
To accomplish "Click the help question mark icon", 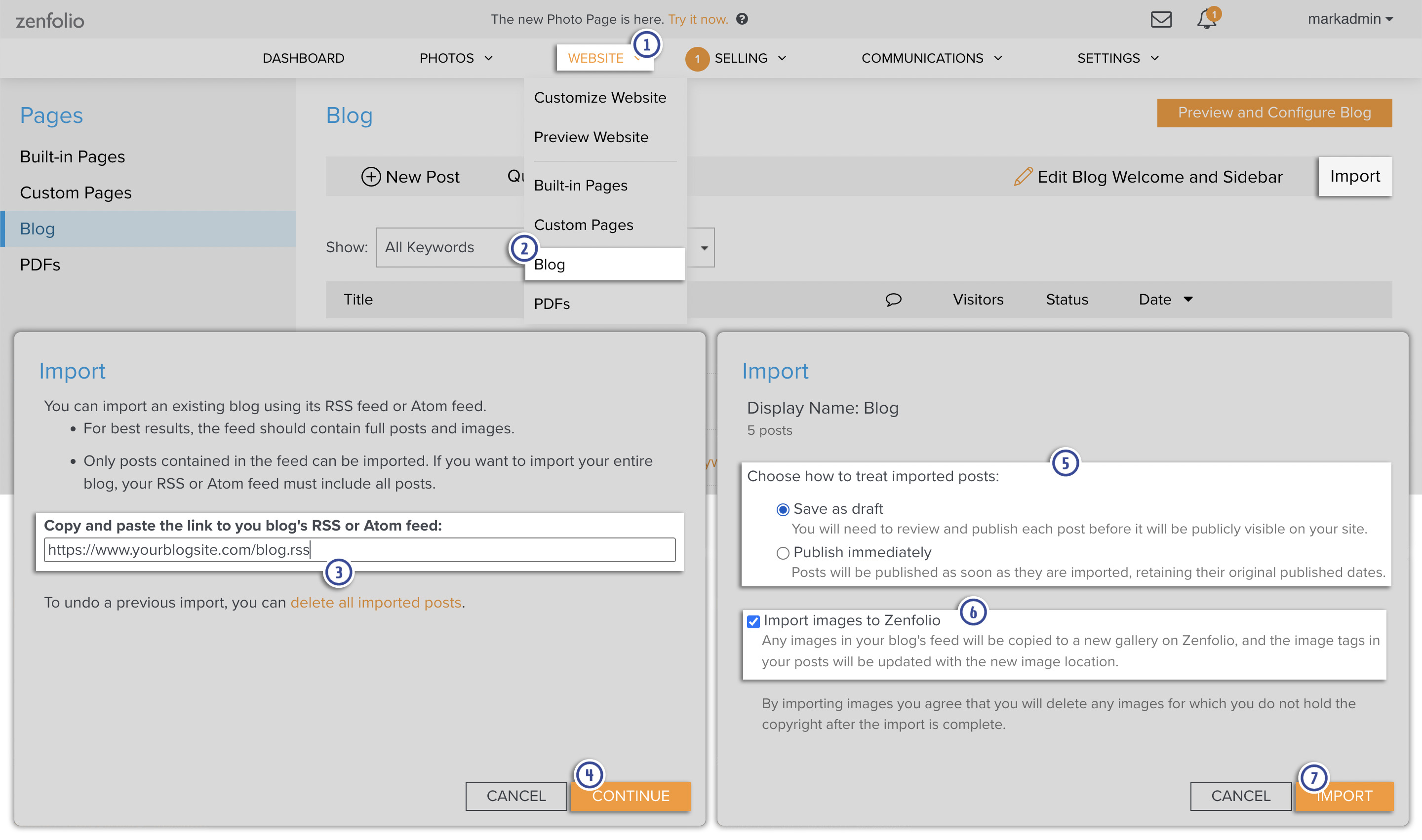I will (x=742, y=19).
